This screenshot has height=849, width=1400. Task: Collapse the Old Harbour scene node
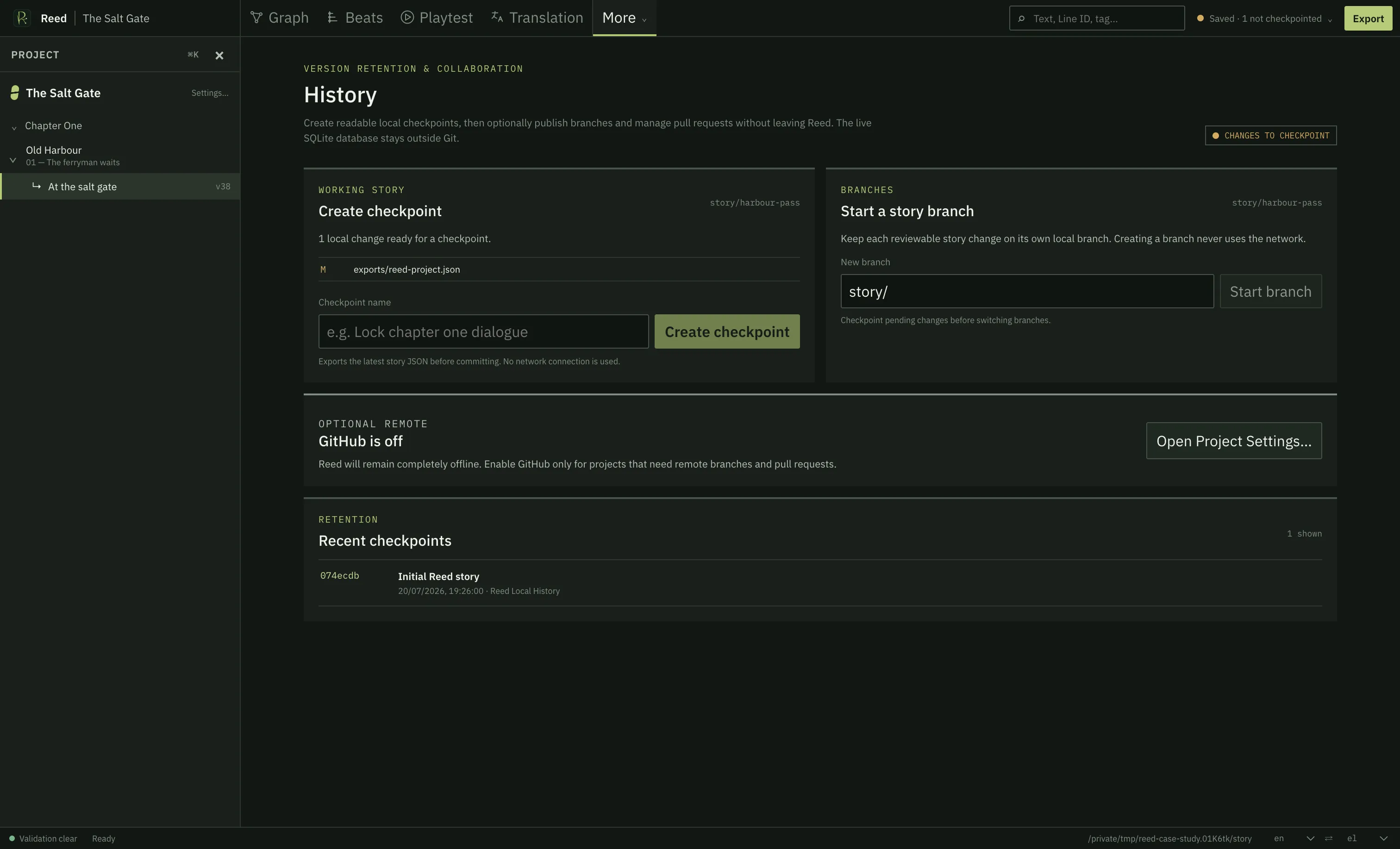pos(13,160)
